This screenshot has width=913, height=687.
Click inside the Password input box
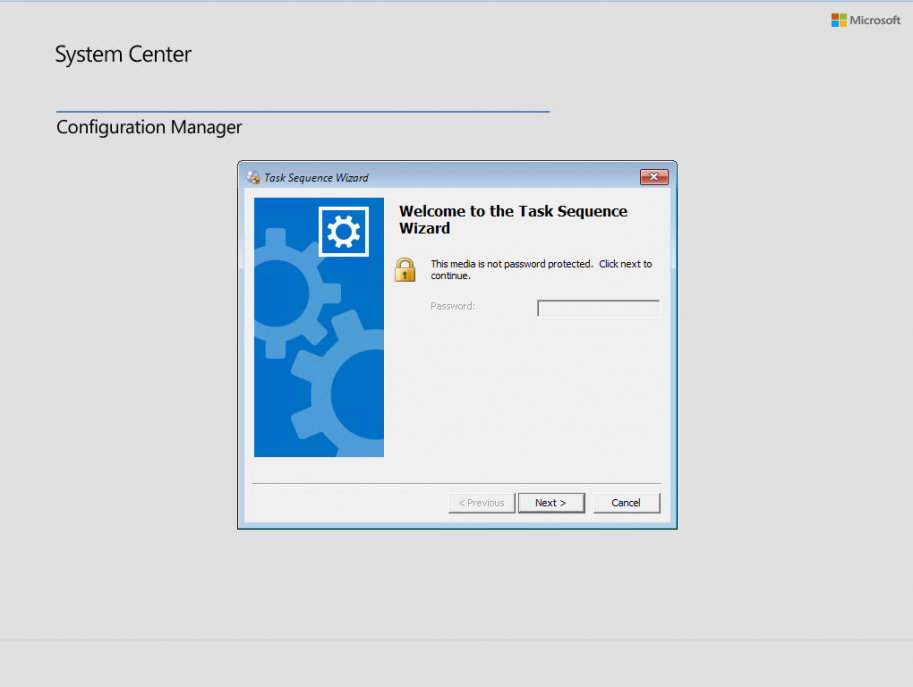tap(597, 307)
